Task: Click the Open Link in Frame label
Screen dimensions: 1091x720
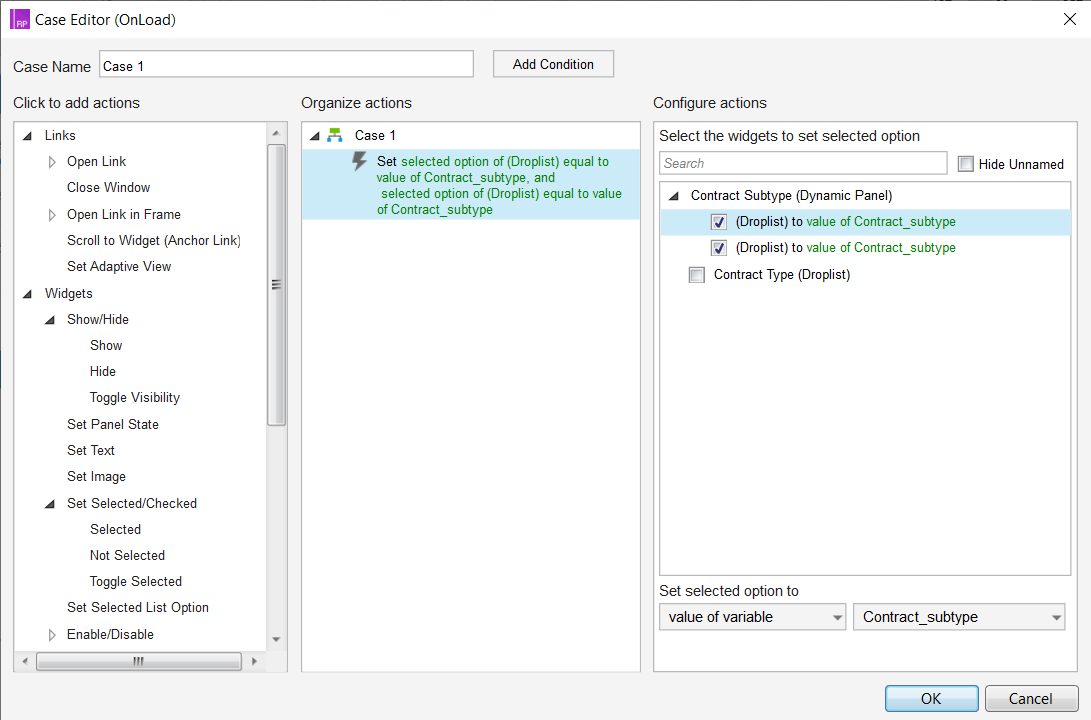Action: pyautogui.click(x=124, y=214)
